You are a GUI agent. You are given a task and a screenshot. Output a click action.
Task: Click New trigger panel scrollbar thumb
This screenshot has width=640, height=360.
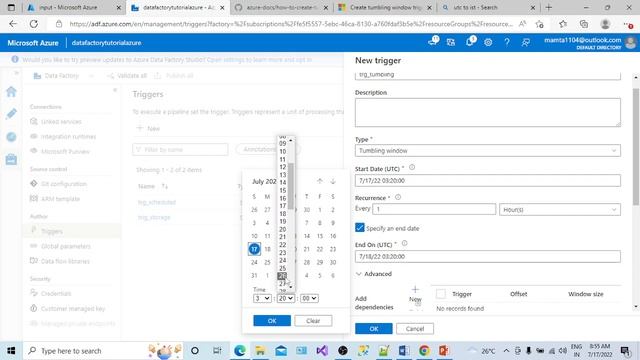(x=636, y=146)
